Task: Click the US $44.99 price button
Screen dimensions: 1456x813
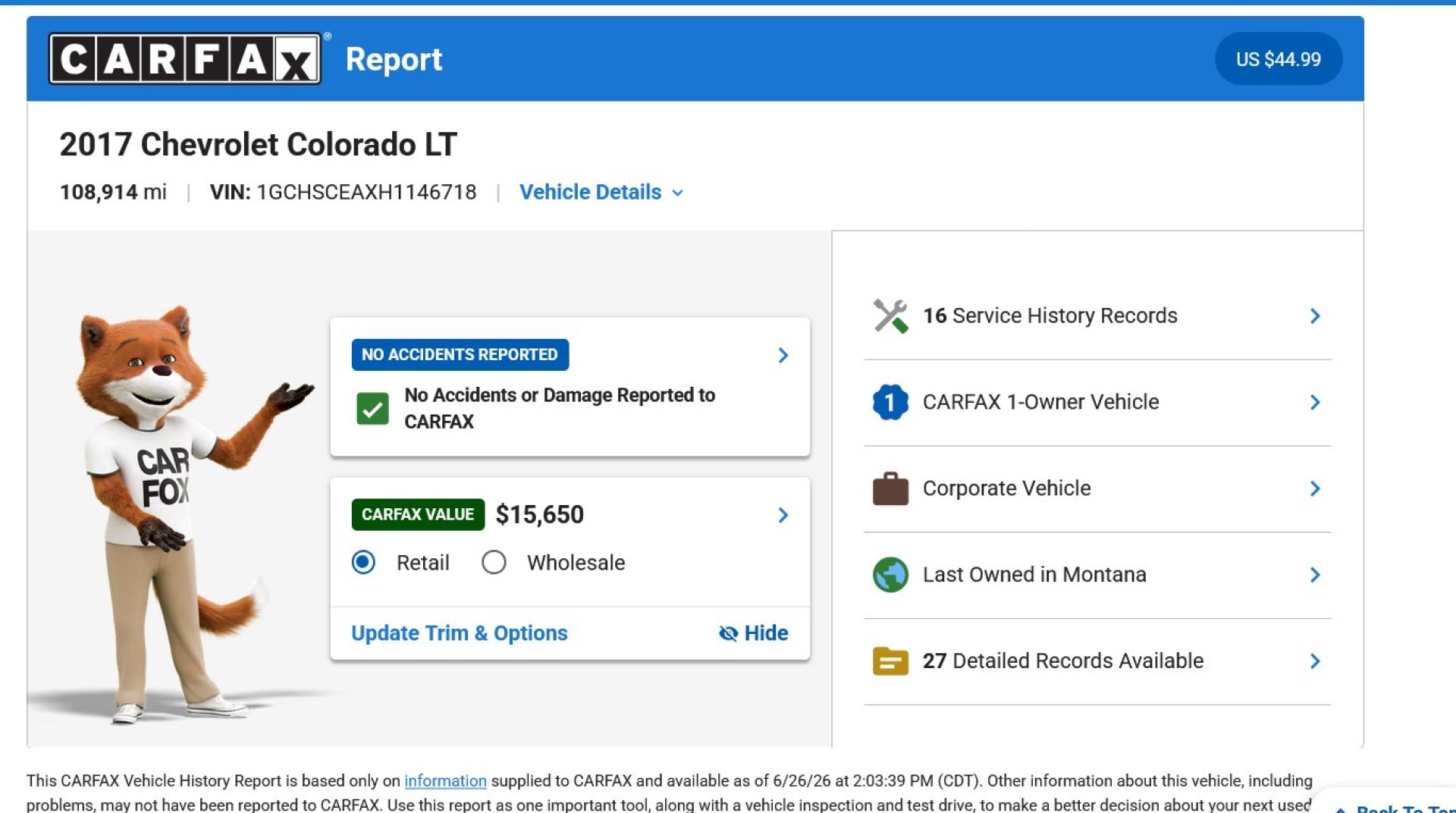Action: point(1278,59)
